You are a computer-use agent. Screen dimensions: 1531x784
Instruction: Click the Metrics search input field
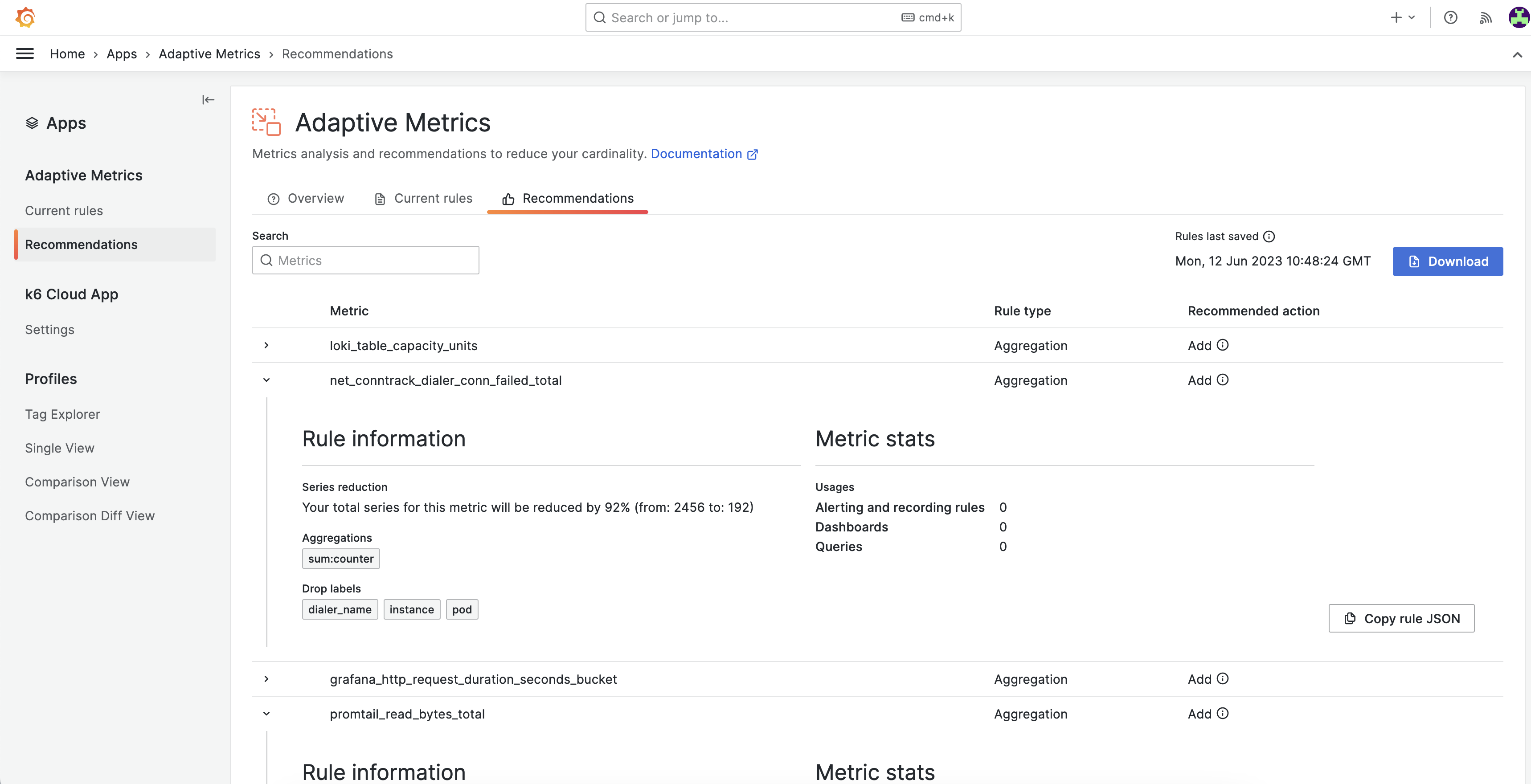click(x=365, y=260)
